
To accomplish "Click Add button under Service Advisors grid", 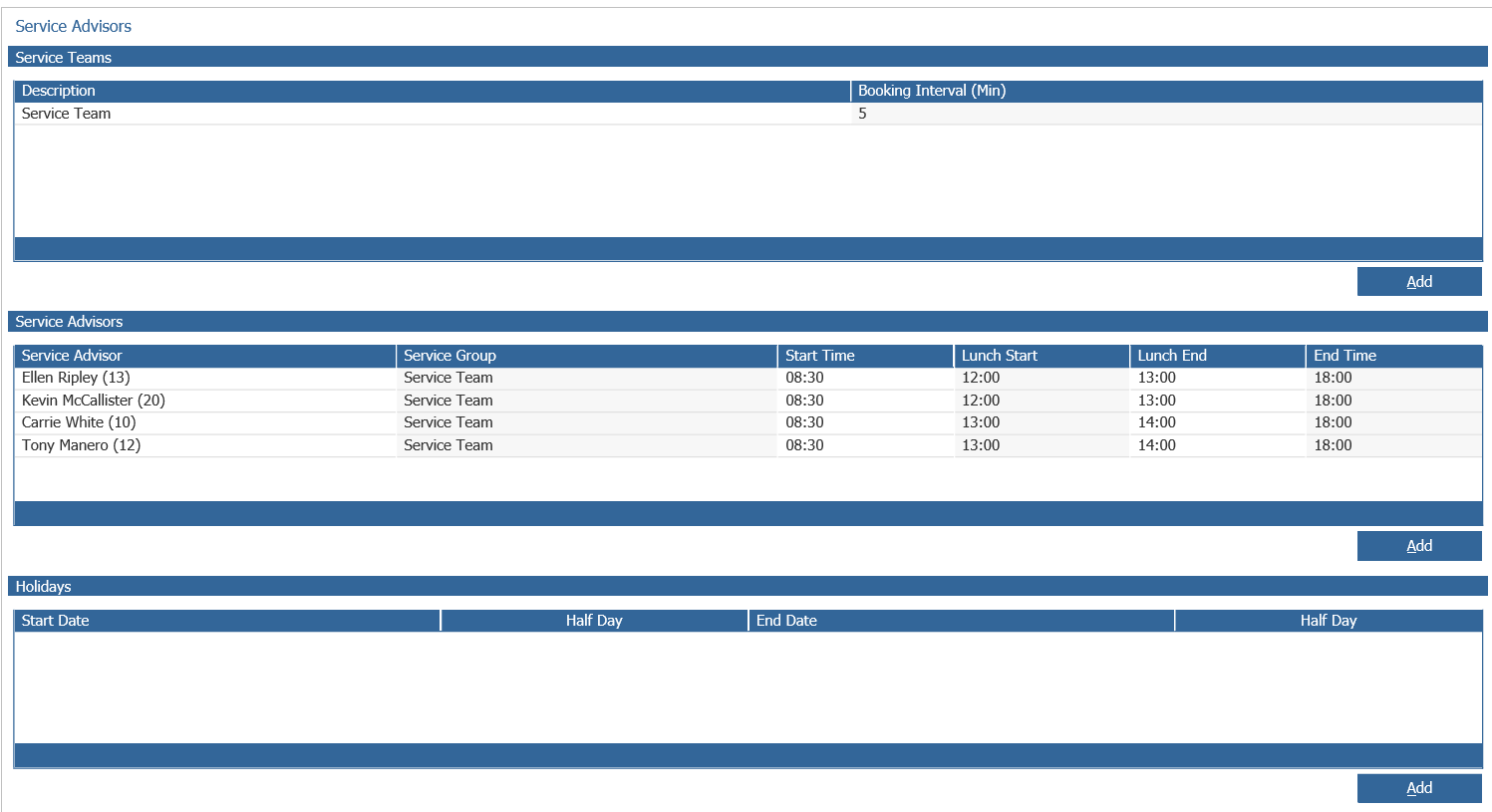I will 1419,546.
